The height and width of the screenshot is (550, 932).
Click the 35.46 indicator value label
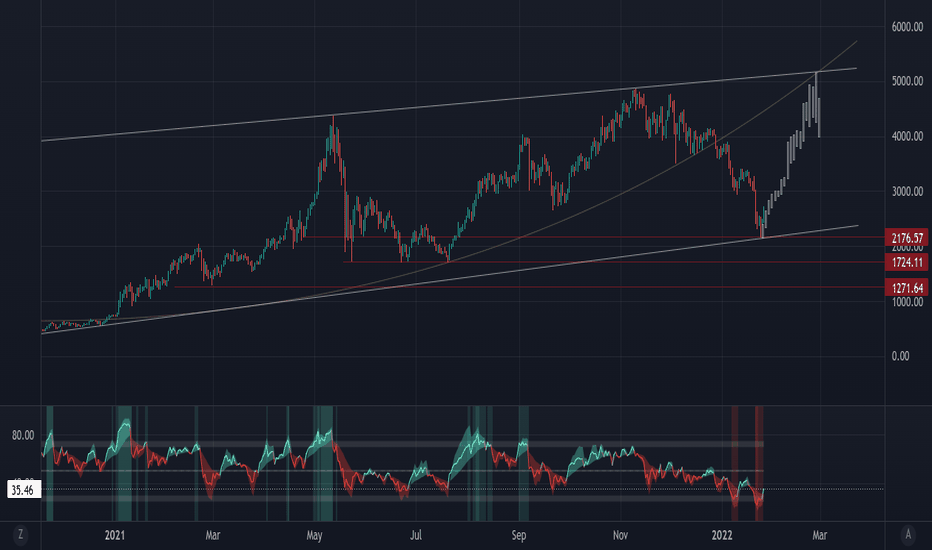(24, 490)
